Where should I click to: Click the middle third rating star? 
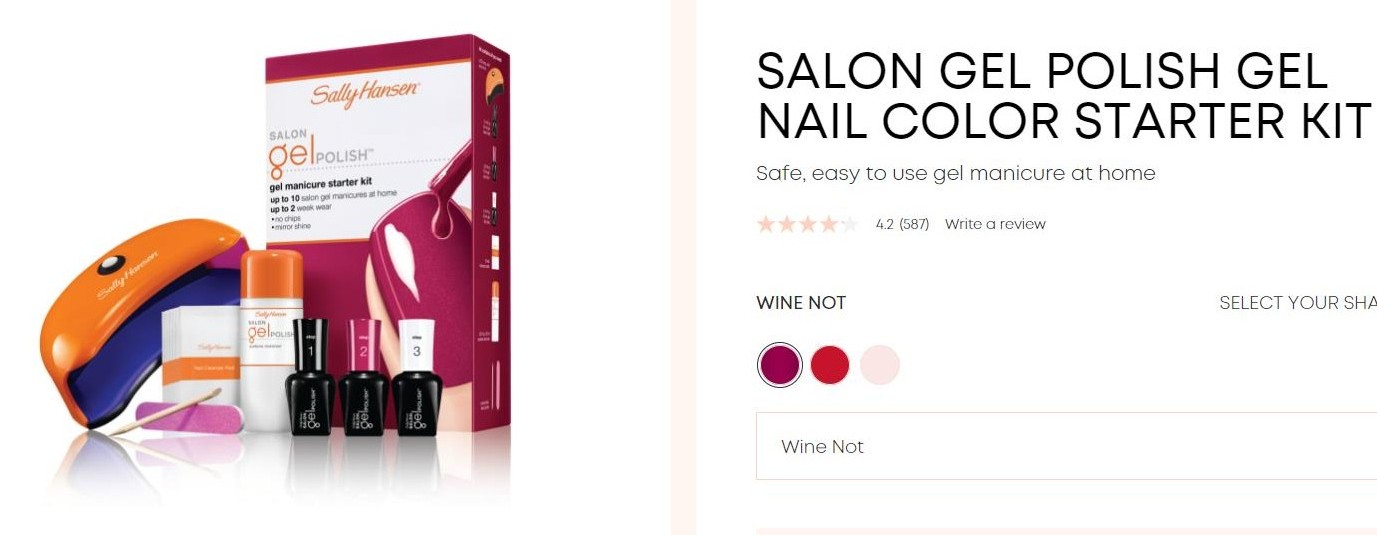(x=808, y=224)
